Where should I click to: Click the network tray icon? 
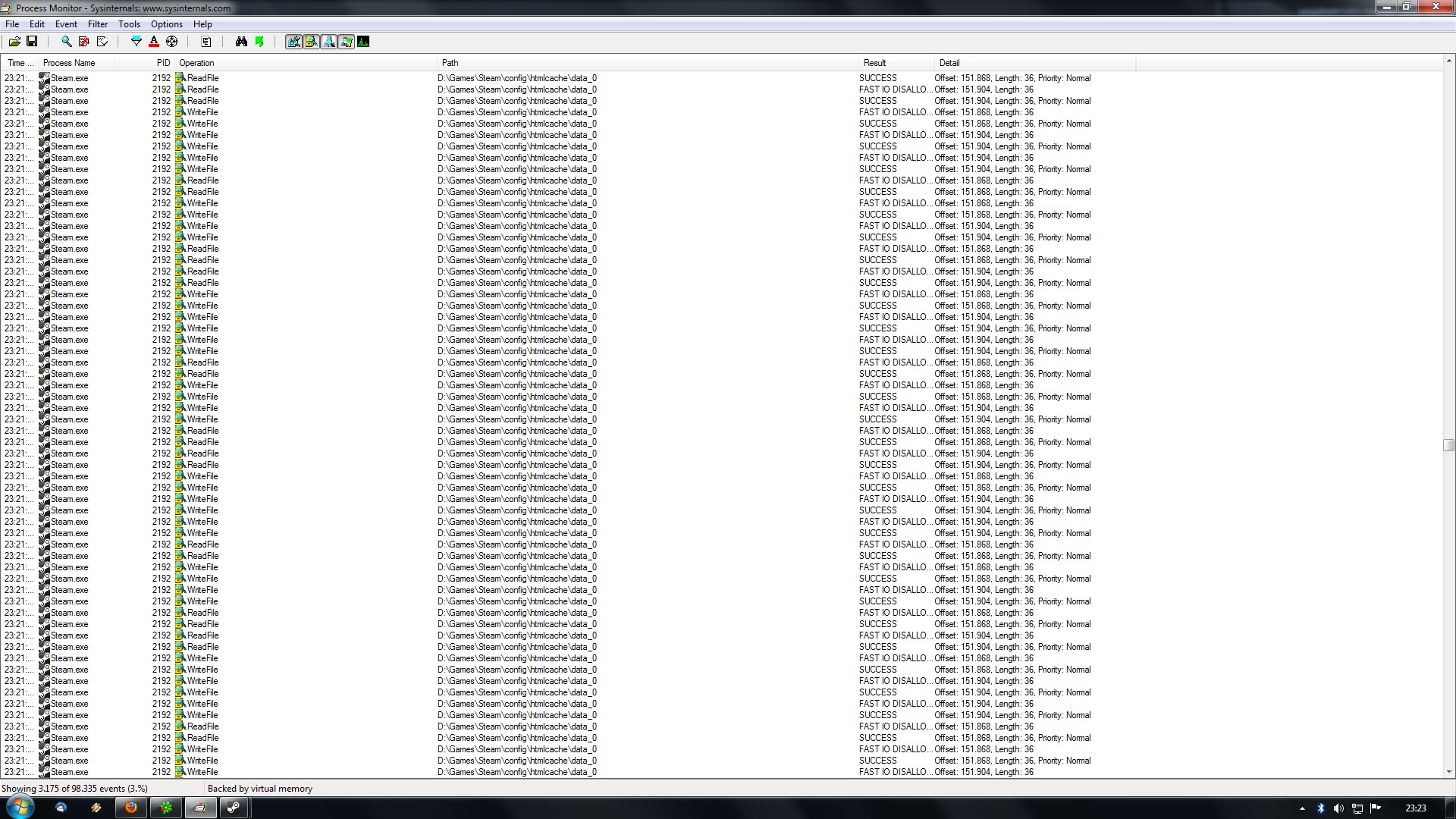(x=1357, y=808)
